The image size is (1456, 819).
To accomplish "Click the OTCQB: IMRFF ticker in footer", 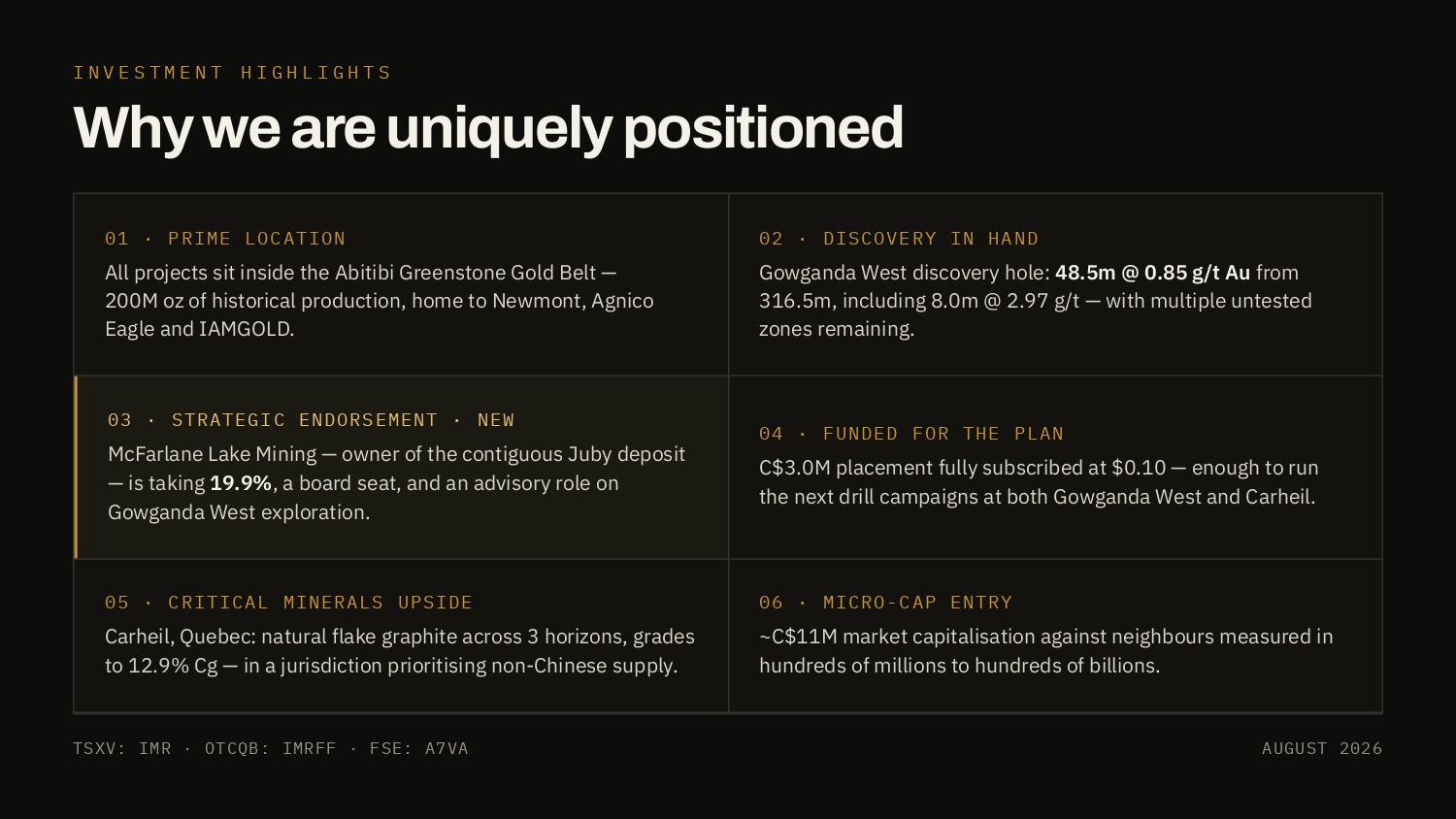I will coord(271,749).
